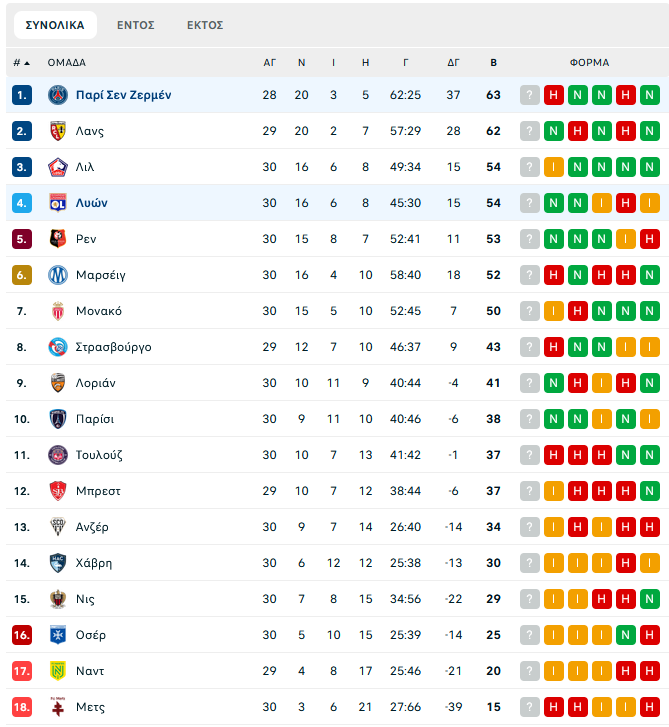Click the Strasbourg club crest icon
The width and height of the screenshot is (669, 727).
[57, 347]
